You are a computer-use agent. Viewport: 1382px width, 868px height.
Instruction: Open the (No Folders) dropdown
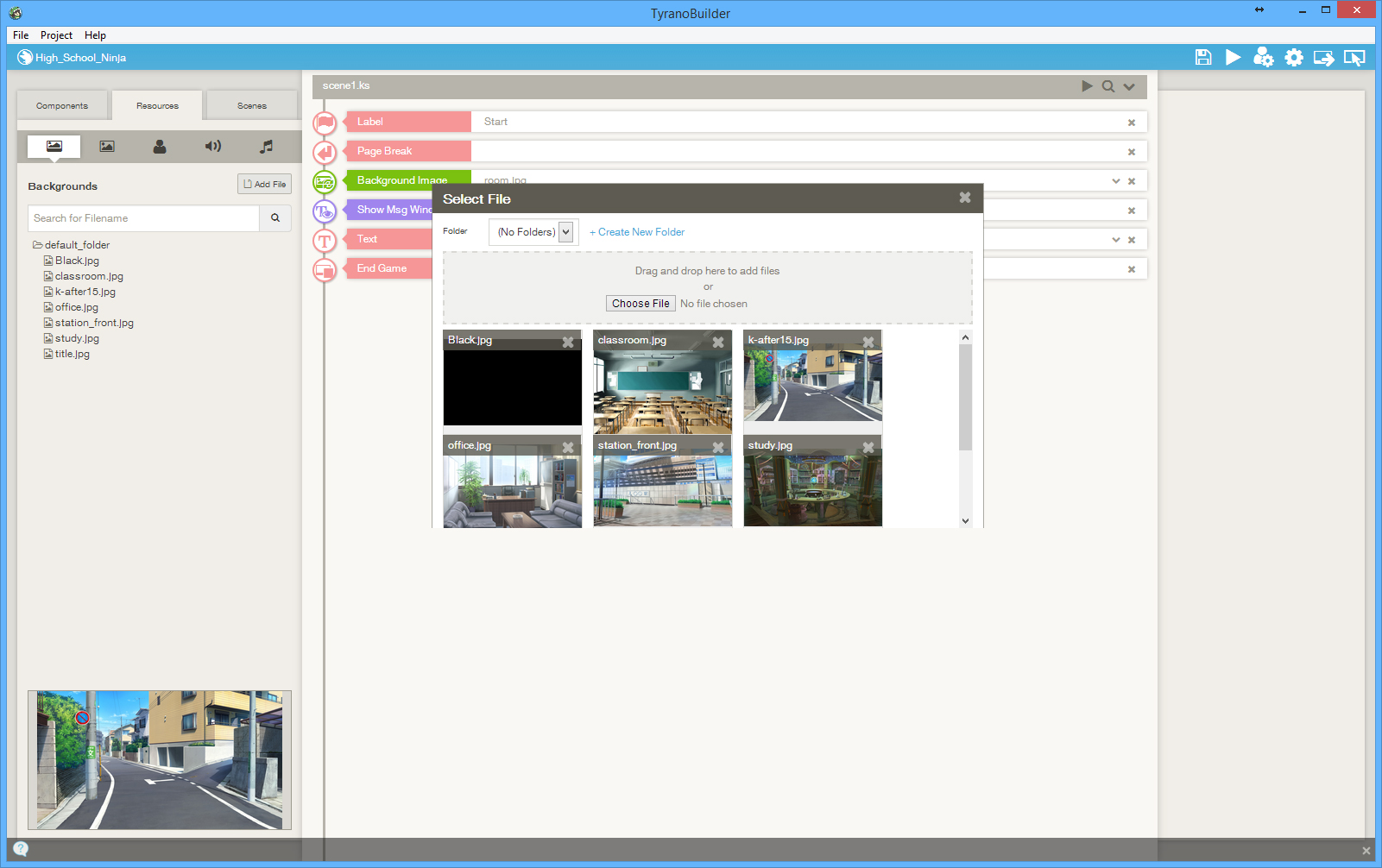(x=533, y=231)
